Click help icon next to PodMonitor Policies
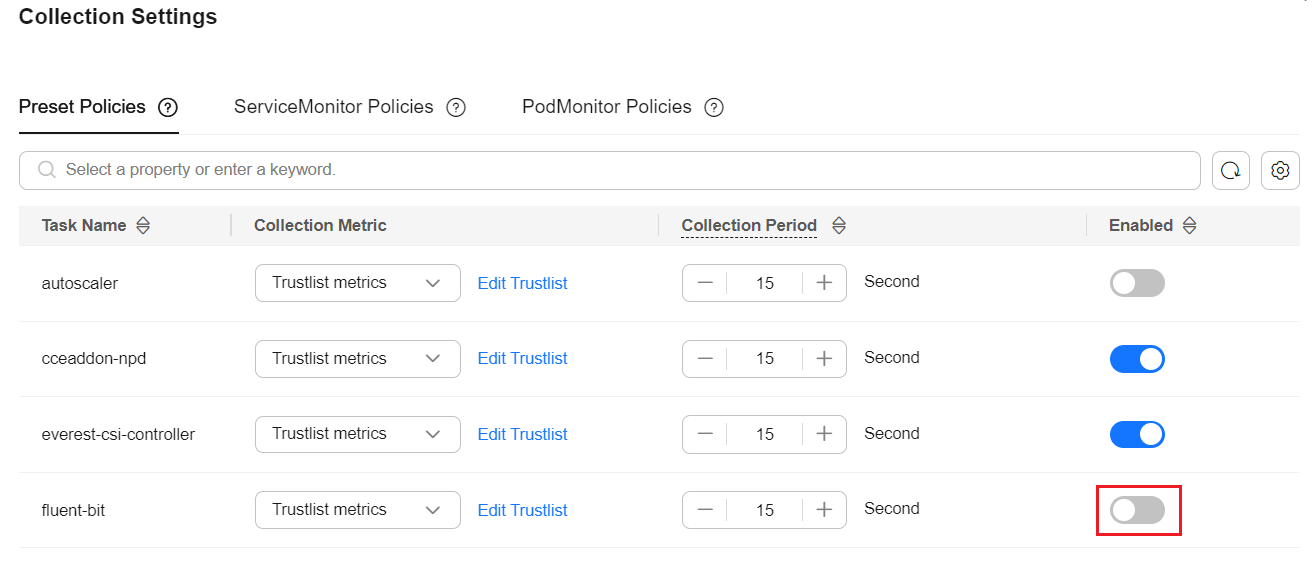 tap(714, 107)
